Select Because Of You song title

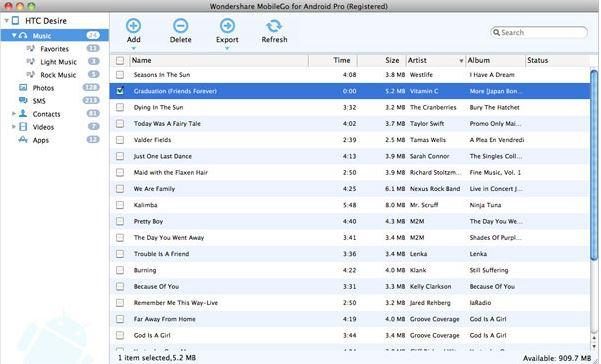156,287
